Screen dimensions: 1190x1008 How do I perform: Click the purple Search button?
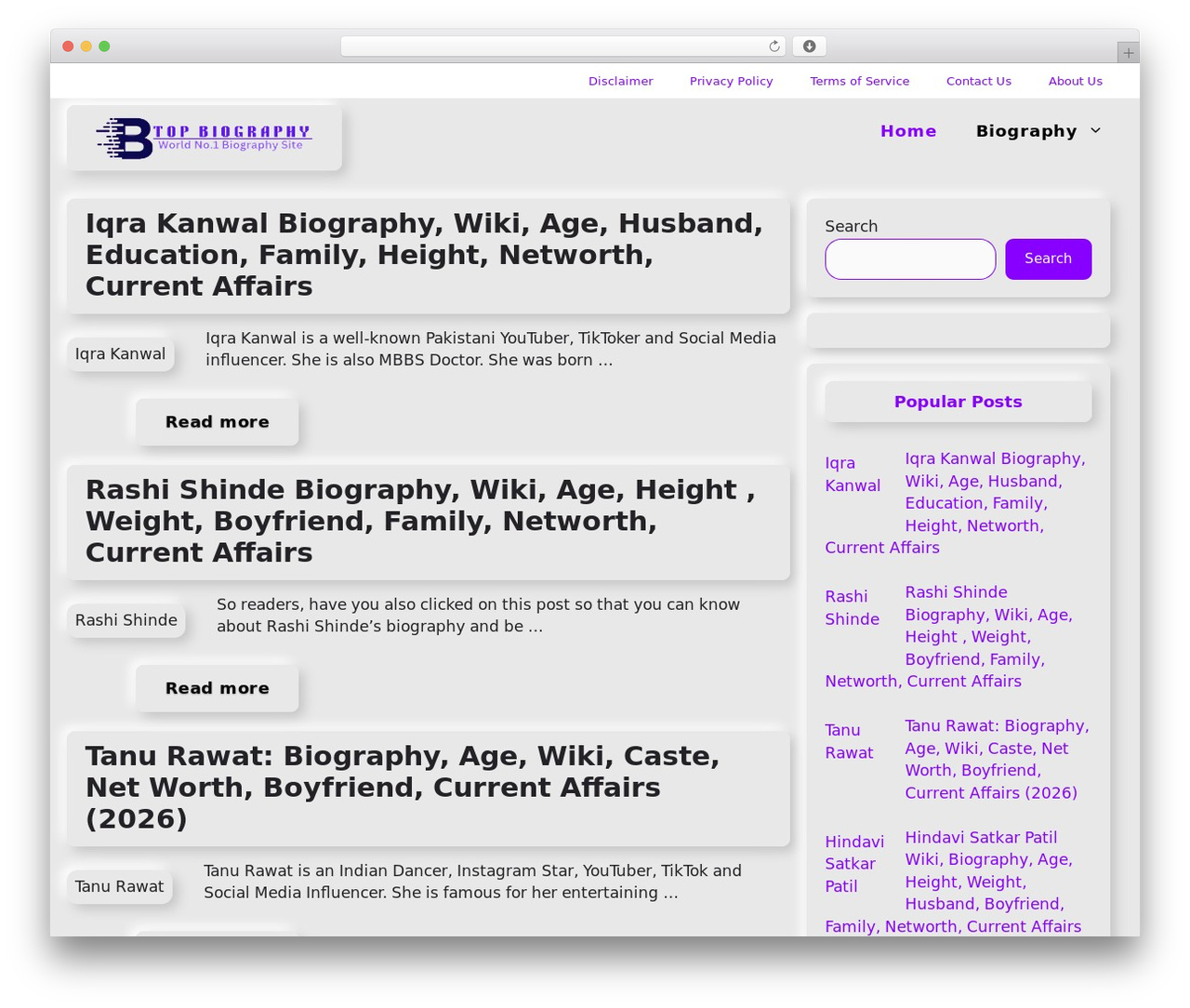pyautogui.click(x=1049, y=259)
